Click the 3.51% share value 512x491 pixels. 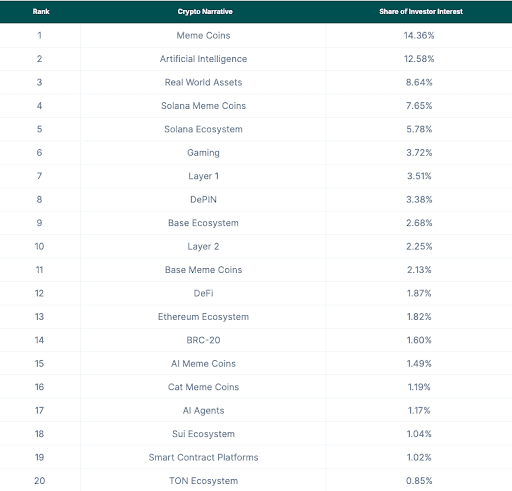[419, 176]
